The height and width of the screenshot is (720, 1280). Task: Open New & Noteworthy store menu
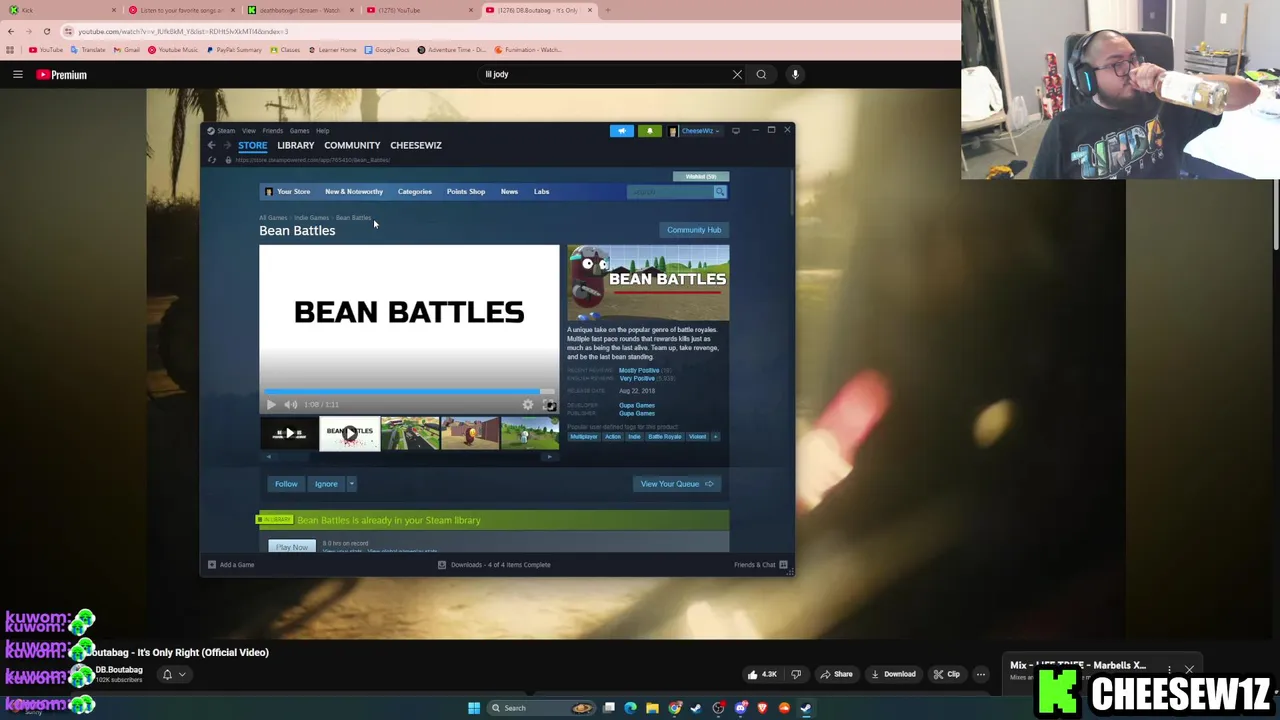[354, 192]
